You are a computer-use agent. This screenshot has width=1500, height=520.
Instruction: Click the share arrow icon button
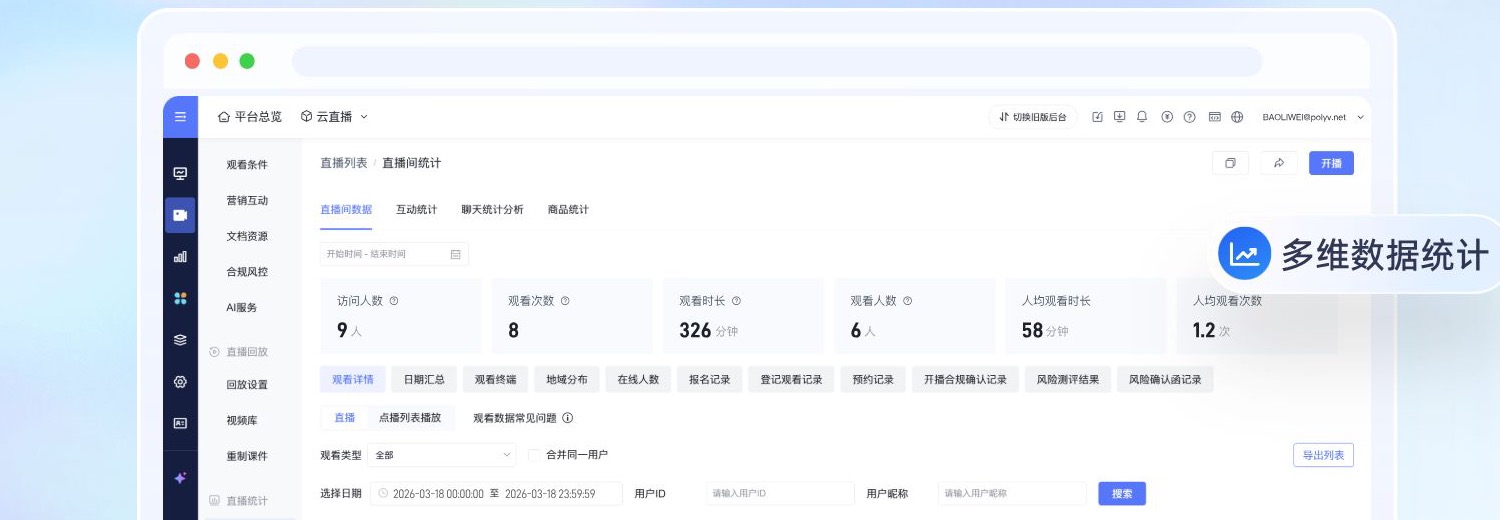(x=1279, y=163)
